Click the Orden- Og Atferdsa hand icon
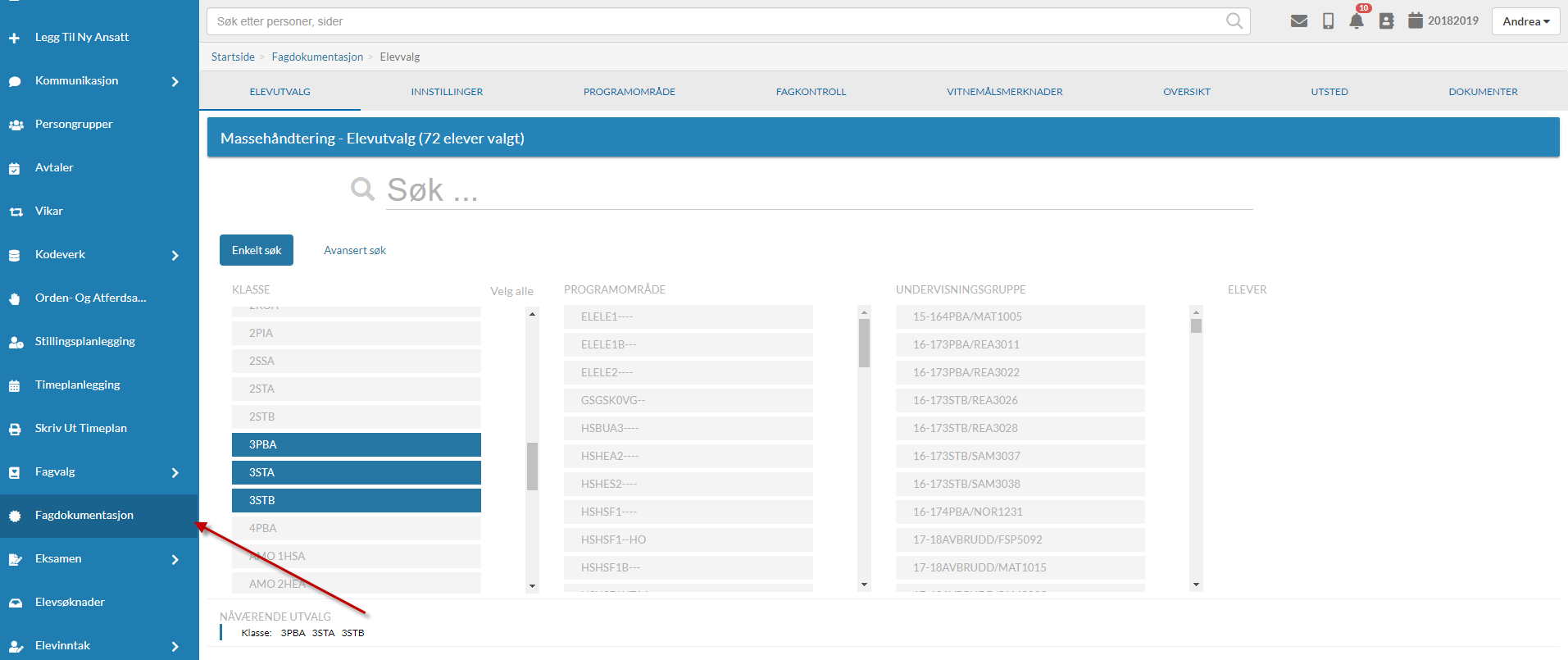The height and width of the screenshot is (660, 1568). (x=15, y=298)
